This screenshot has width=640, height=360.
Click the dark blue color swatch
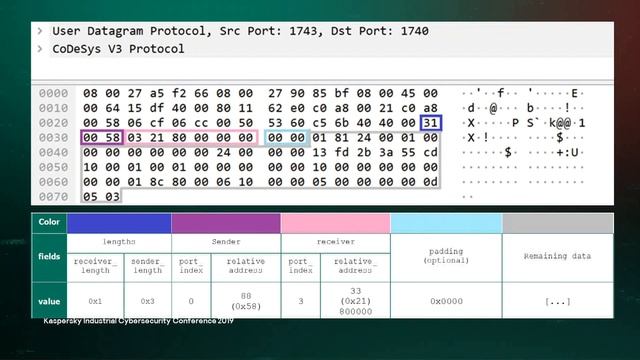click(x=119, y=223)
